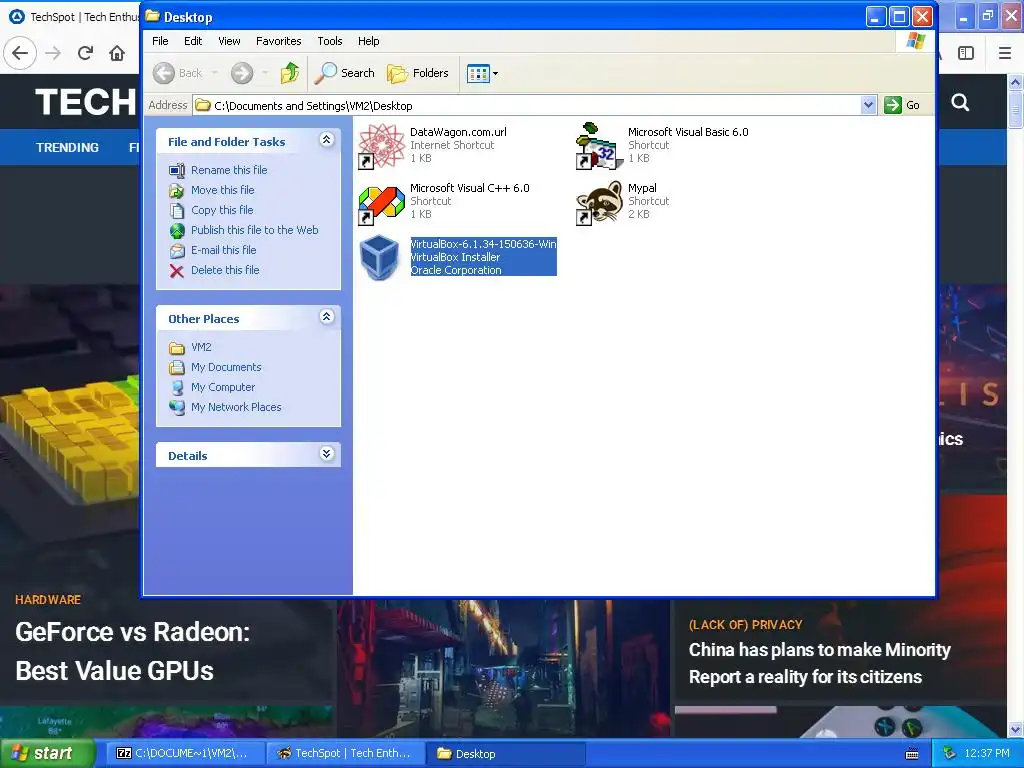Open the Views icon dropdown
Image resolution: width=1024 pixels, height=768 pixels.
pyautogui.click(x=483, y=73)
